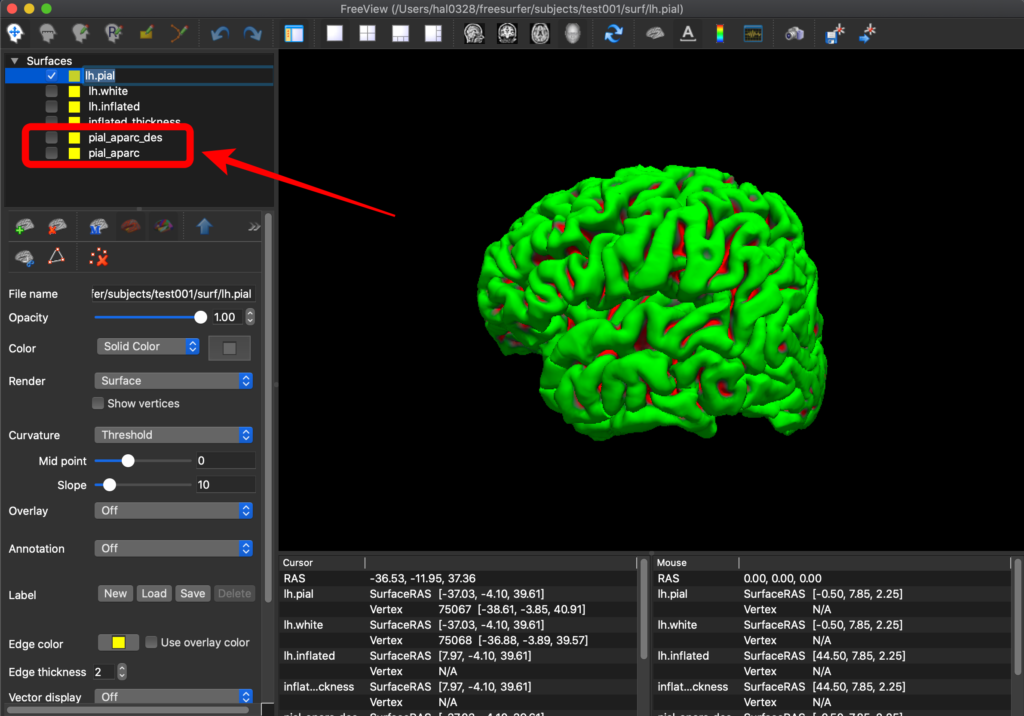Image resolution: width=1024 pixels, height=716 pixels.
Task: Enable the Show vertices checkbox
Action: click(x=98, y=404)
